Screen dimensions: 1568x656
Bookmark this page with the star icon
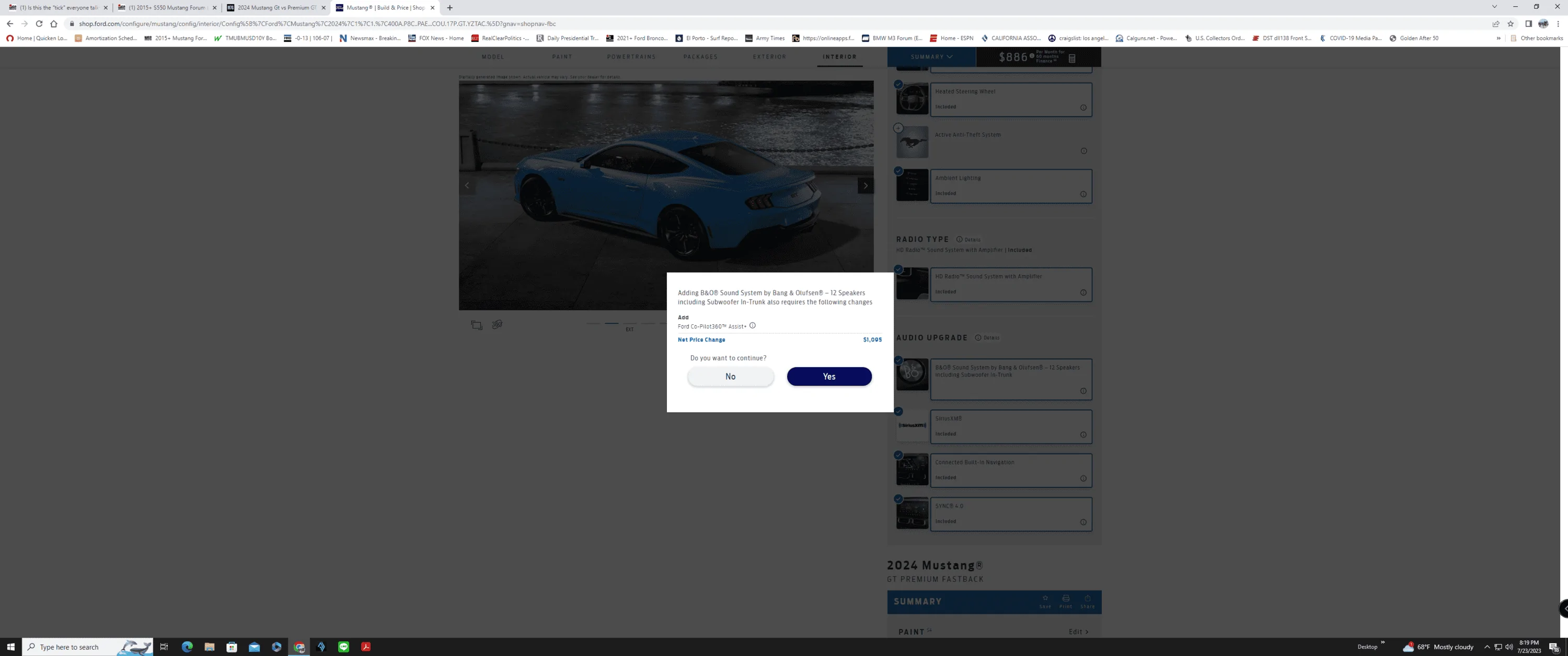pyautogui.click(x=1510, y=24)
